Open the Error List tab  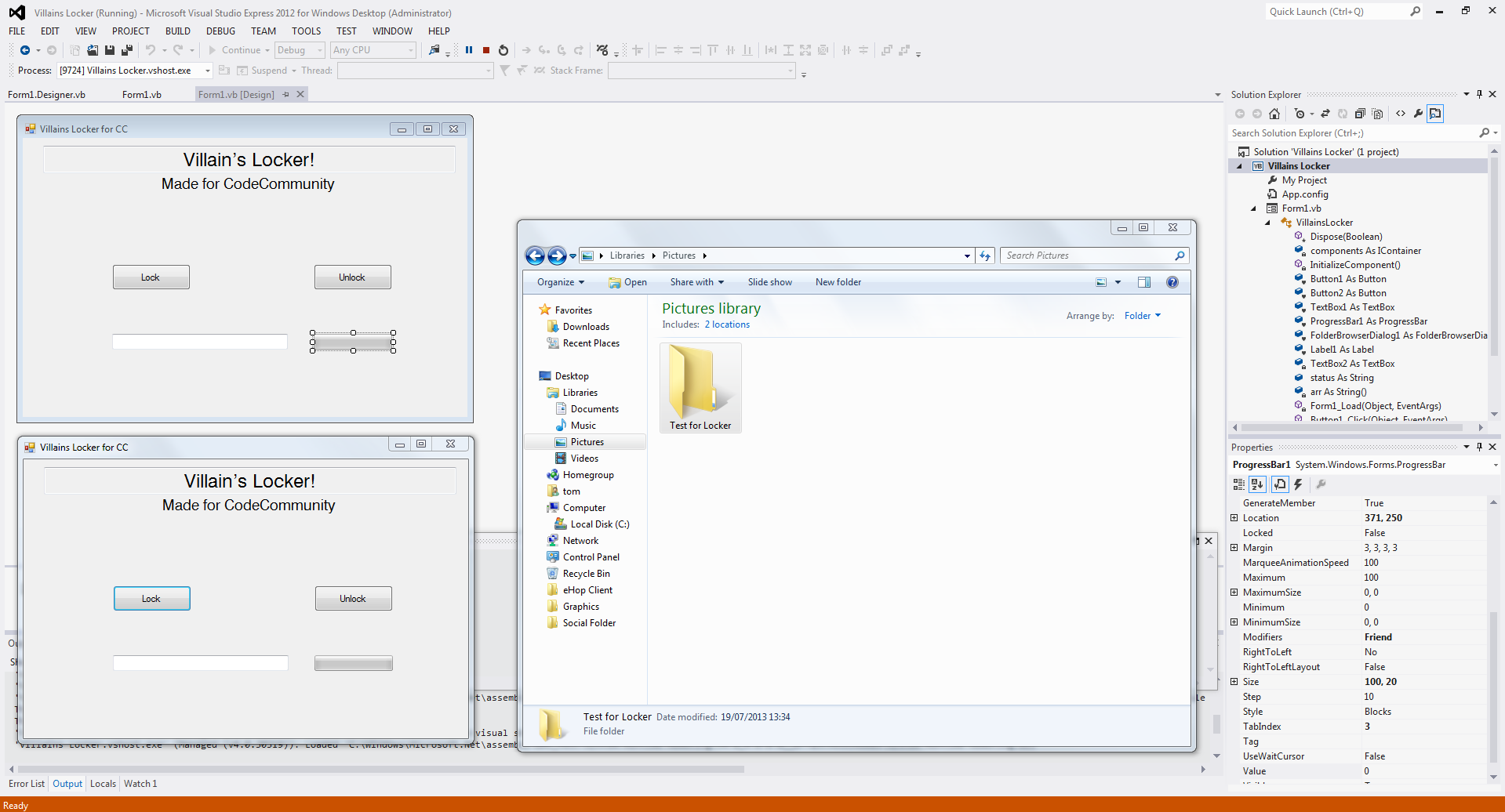pos(27,784)
